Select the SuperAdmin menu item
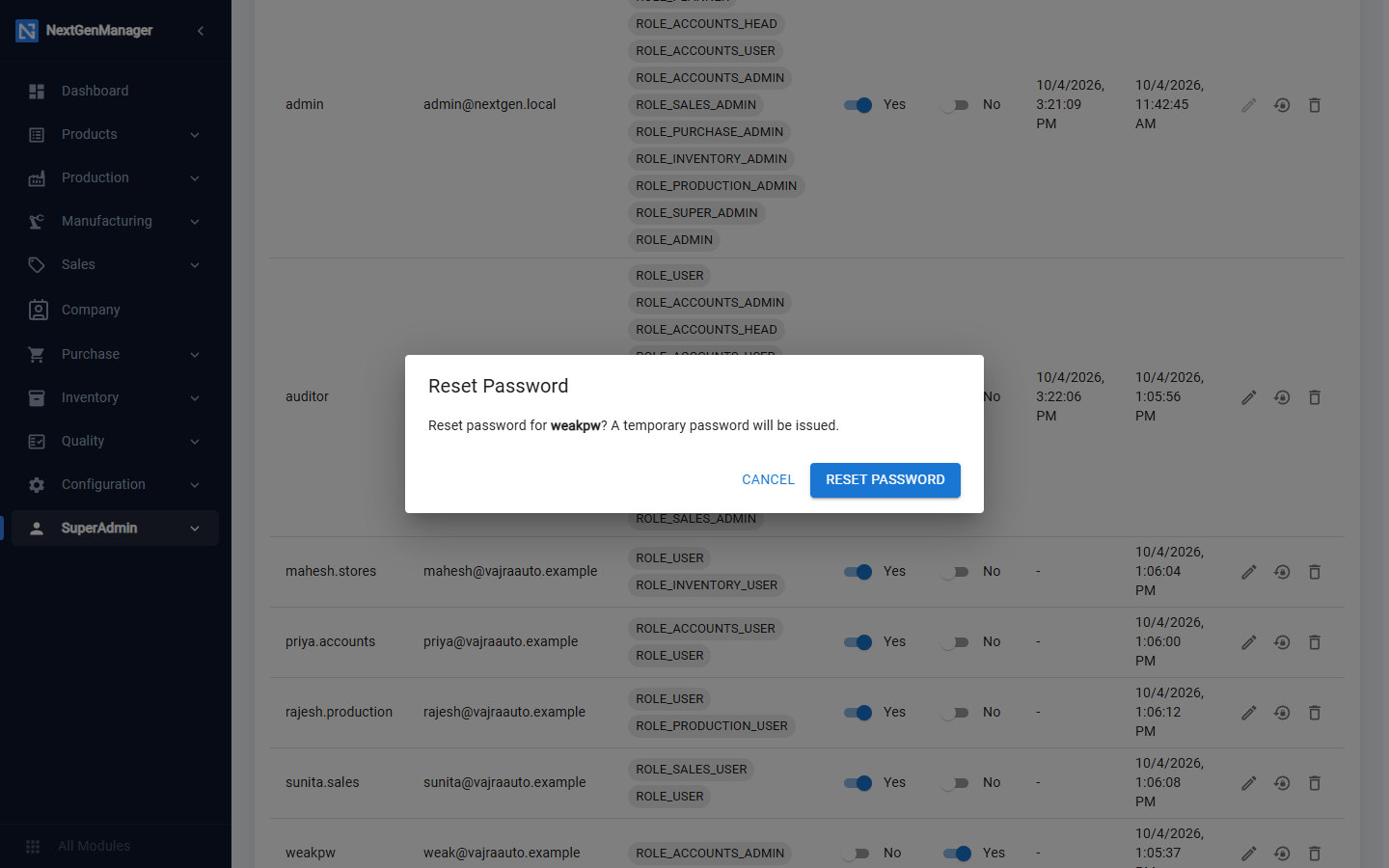Image resolution: width=1389 pixels, height=868 pixels. click(115, 529)
